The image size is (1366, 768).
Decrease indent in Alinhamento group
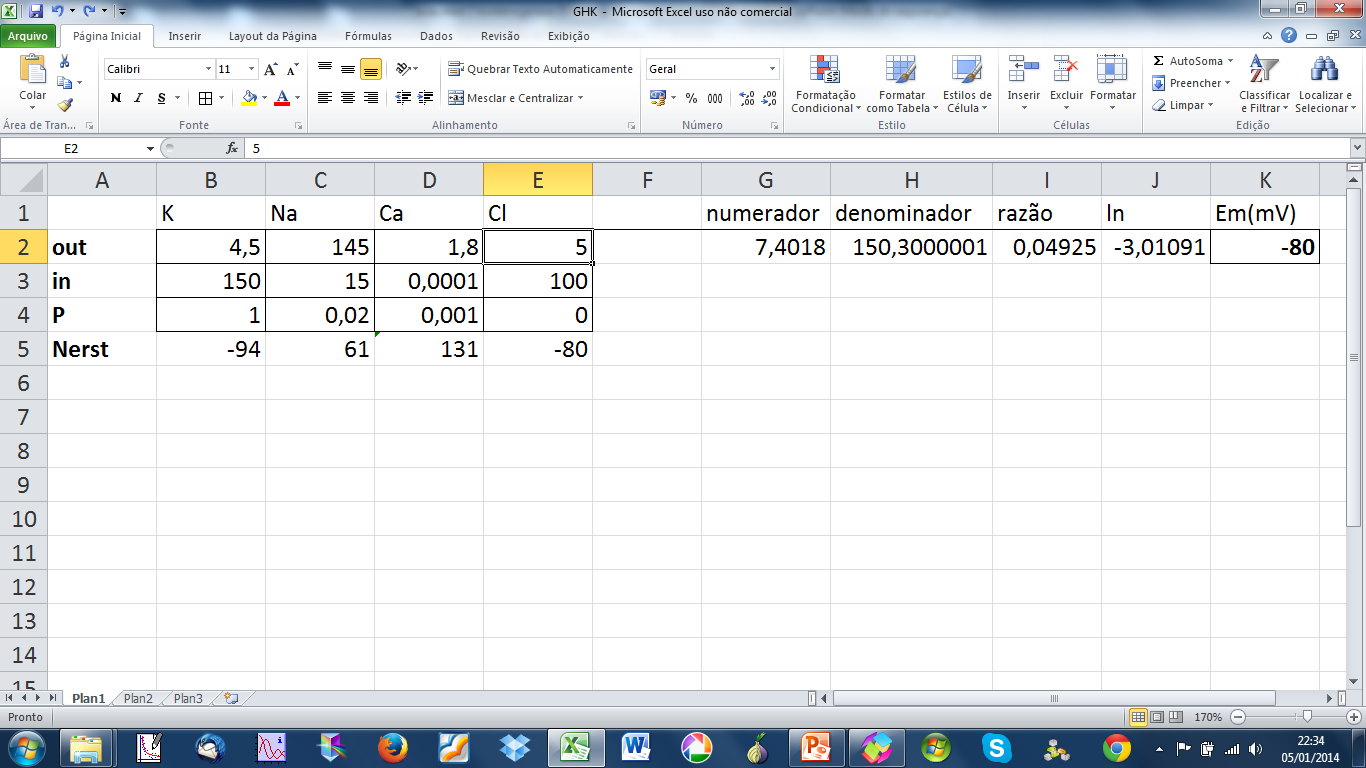(404, 98)
